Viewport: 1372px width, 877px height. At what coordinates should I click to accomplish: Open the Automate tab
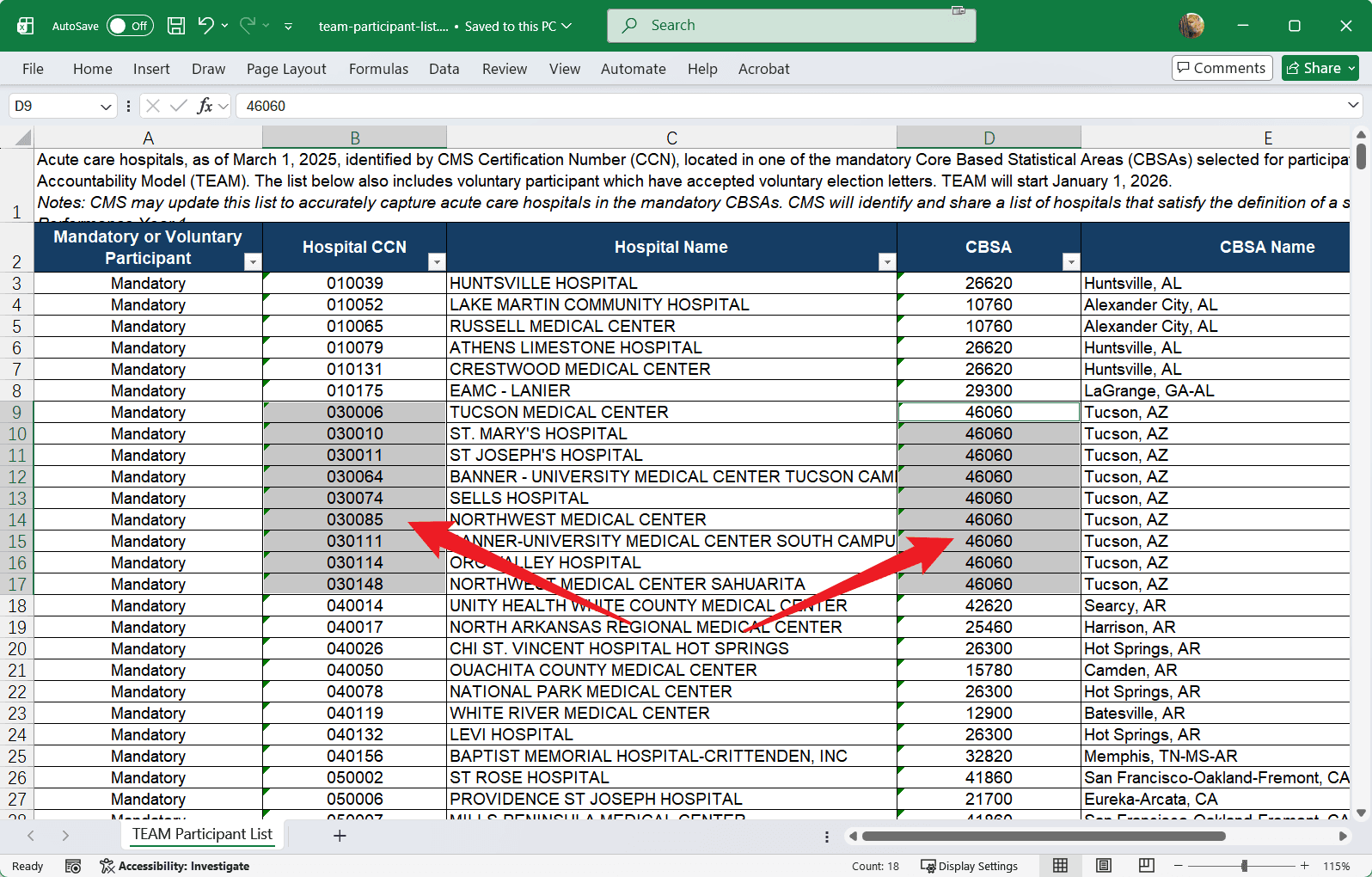(634, 69)
